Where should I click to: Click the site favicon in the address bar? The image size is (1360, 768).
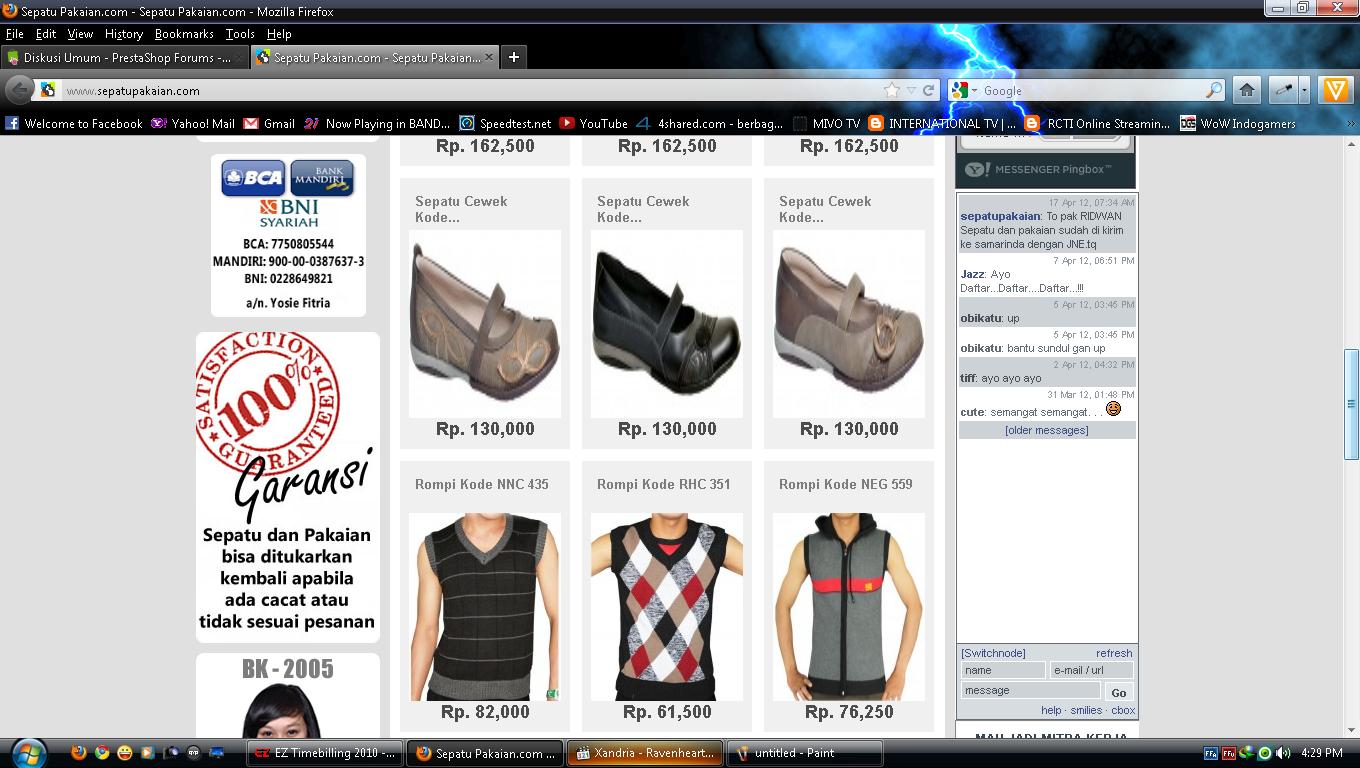[48, 90]
